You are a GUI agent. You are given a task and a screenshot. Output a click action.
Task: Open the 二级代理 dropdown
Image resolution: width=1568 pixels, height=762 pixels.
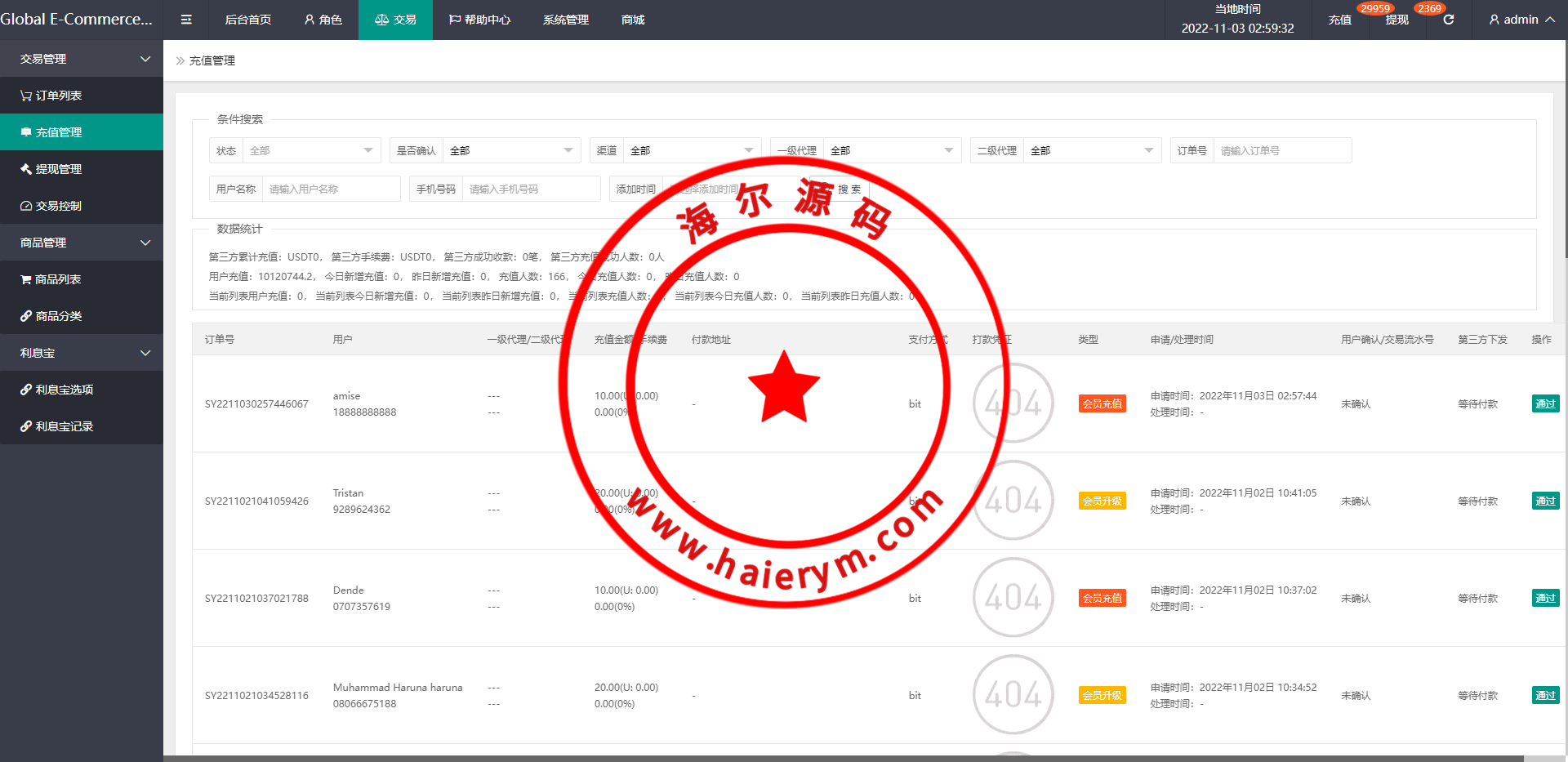(x=1090, y=150)
